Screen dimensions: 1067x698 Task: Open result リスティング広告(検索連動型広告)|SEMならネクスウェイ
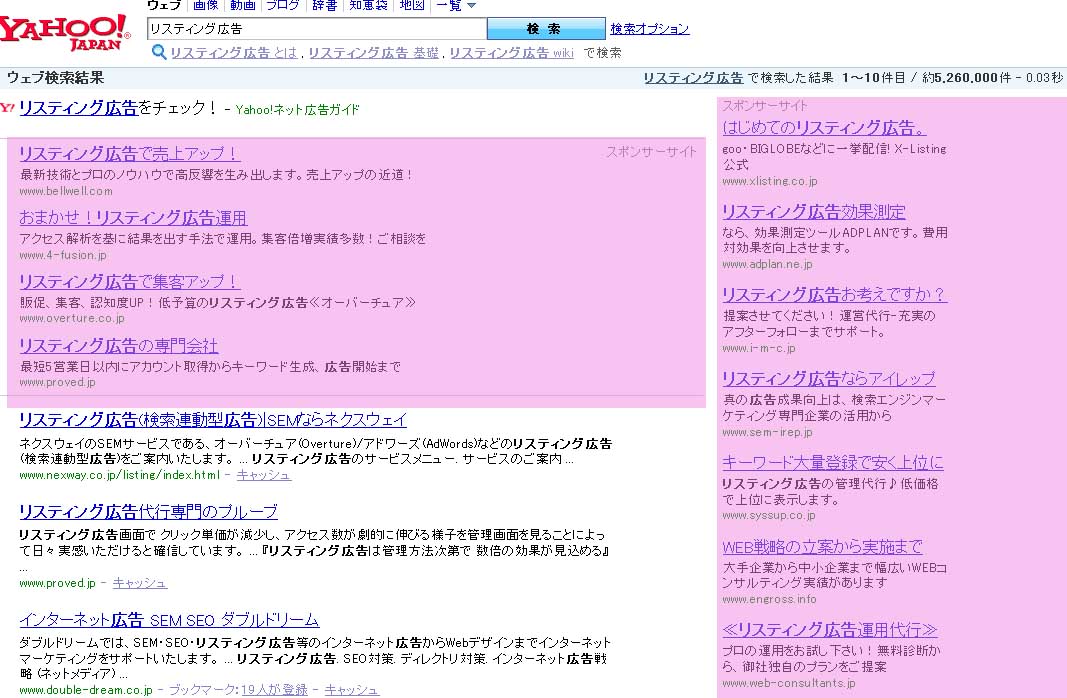213,420
